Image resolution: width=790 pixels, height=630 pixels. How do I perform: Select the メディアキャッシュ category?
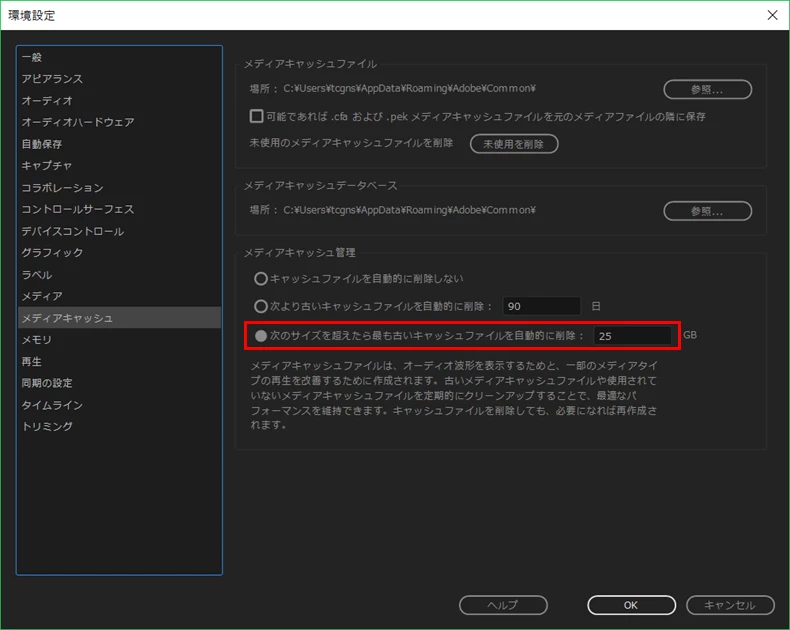pyautogui.click(x=119, y=318)
